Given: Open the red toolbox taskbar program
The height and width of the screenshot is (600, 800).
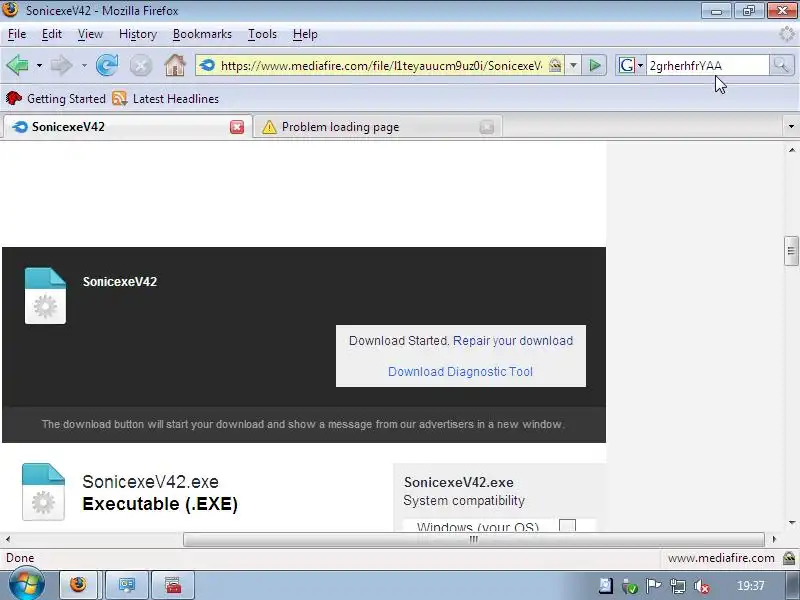Looking at the screenshot, I should (173, 585).
